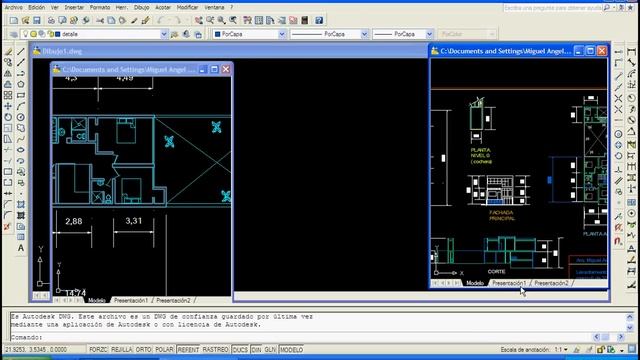This screenshot has width=640, height=360.
Task: Select the Erase modify tool
Action: point(8,51)
